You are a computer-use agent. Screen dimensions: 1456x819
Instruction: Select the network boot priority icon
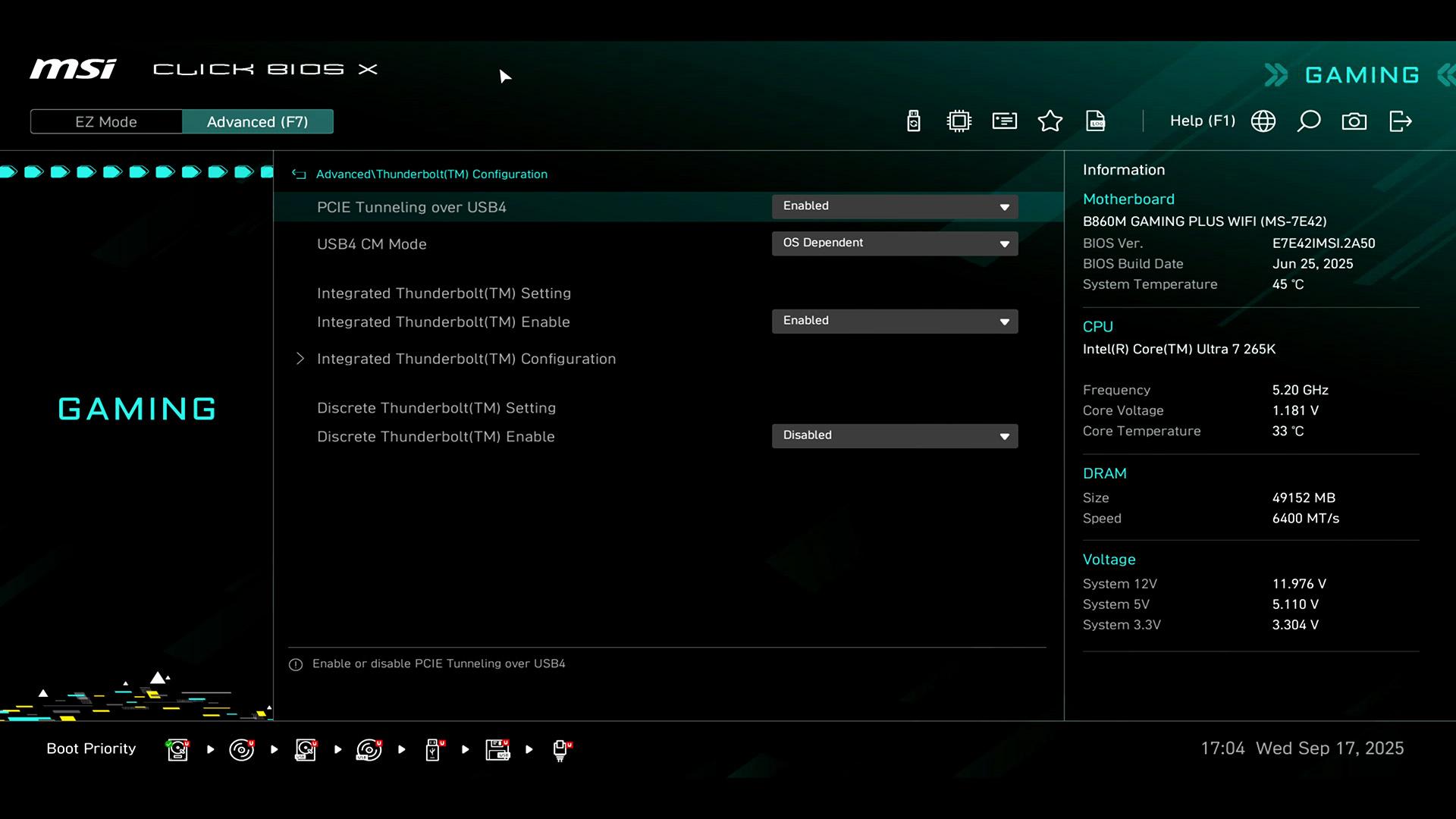click(560, 749)
